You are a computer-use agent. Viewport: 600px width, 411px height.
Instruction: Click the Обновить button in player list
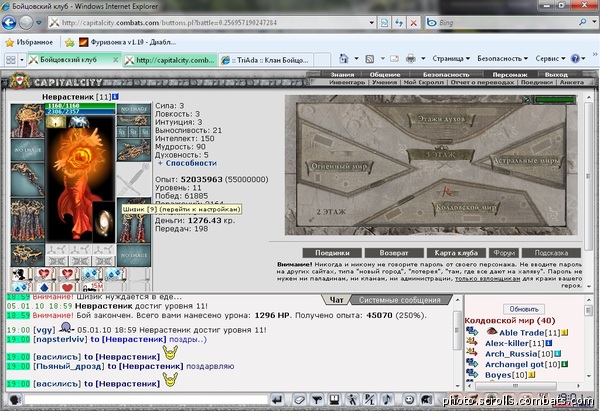524,309
